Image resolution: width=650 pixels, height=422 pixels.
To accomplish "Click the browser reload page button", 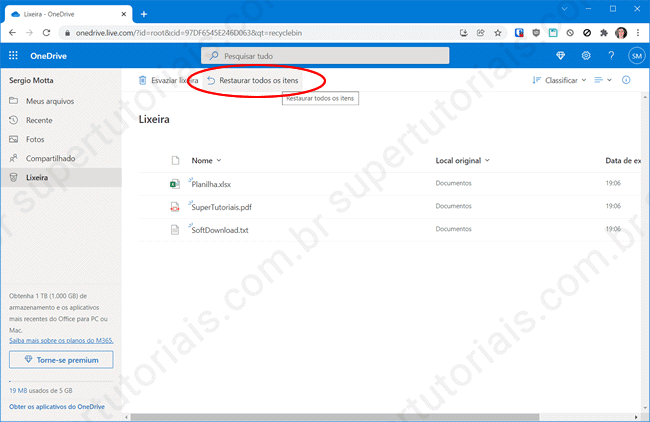I will coord(56,32).
